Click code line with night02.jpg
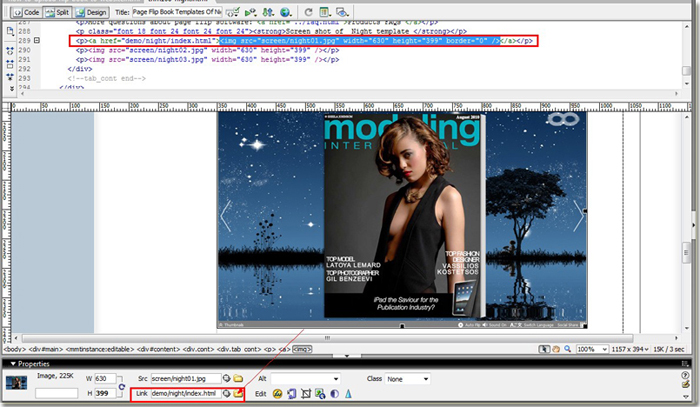The width and height of the screenshot is (700, 407). [207, 50]
